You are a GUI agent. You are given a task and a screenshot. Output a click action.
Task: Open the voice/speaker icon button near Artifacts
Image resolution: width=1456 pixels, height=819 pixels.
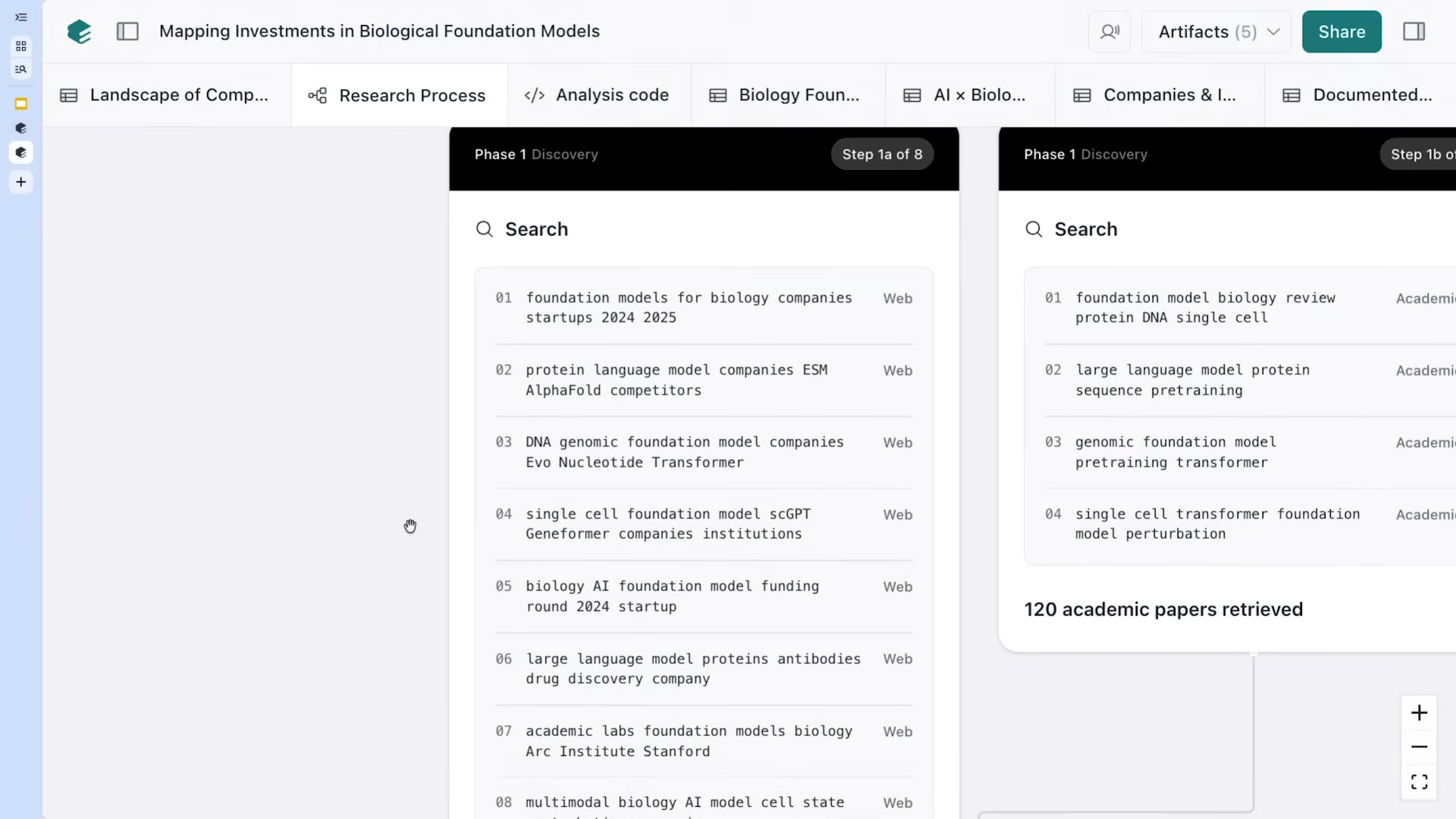(1109, 32)
